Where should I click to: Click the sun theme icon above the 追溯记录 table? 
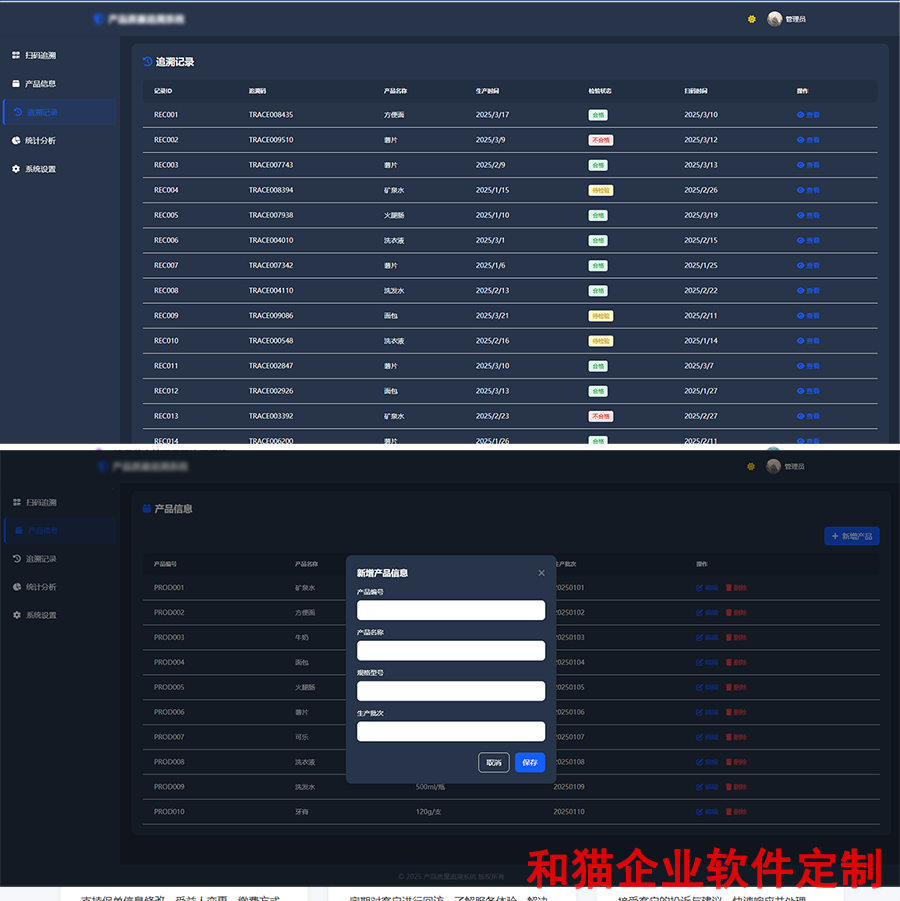pyautogui.click(x=751, y=19)
